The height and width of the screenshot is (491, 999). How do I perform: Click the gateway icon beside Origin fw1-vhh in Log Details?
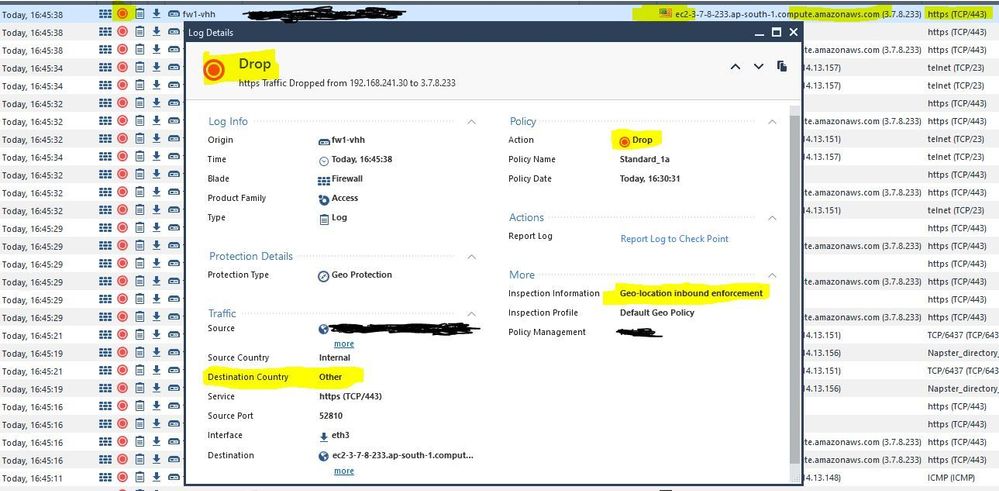click(x=324, y=141)
